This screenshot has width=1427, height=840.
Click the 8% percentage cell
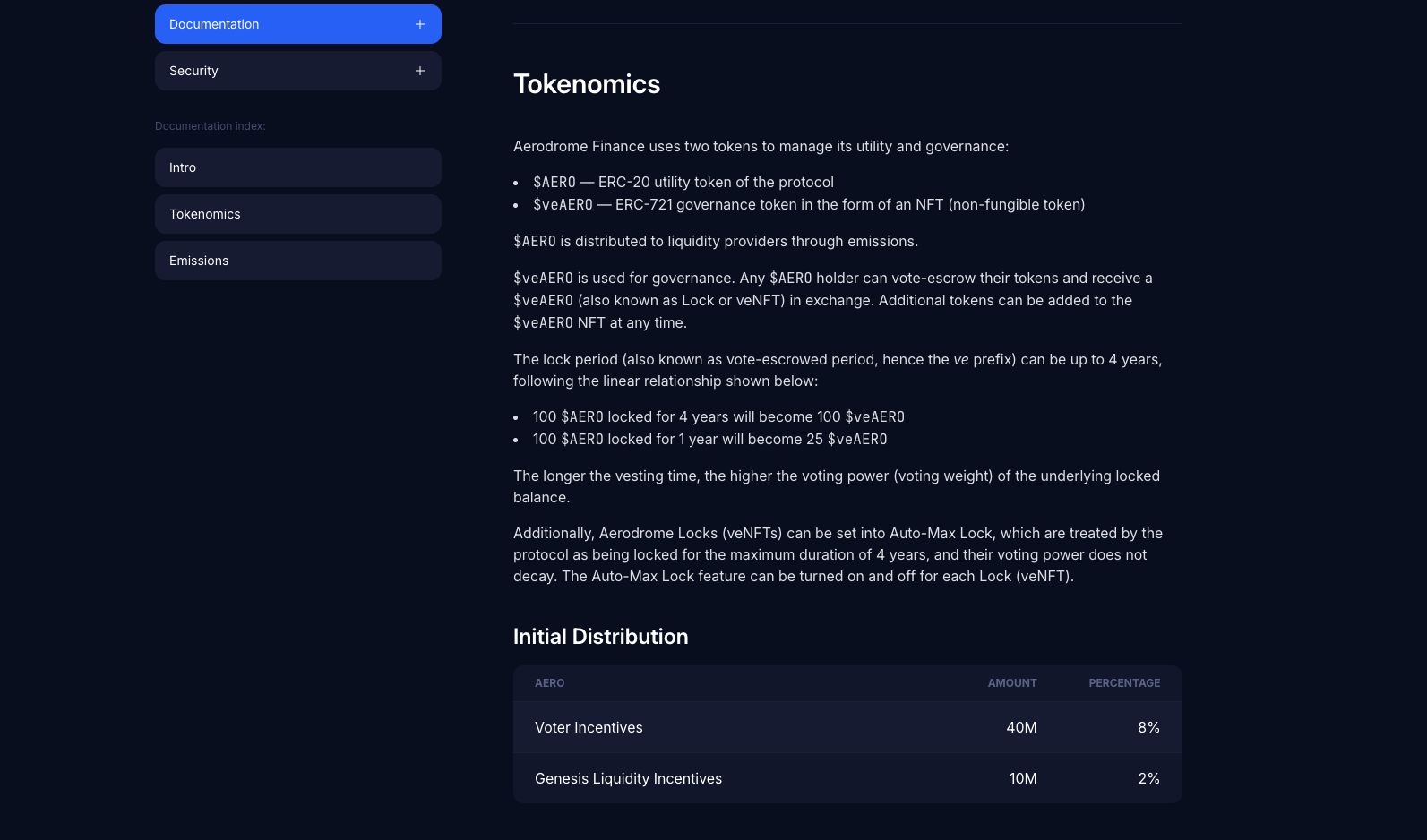(1148, 727)
